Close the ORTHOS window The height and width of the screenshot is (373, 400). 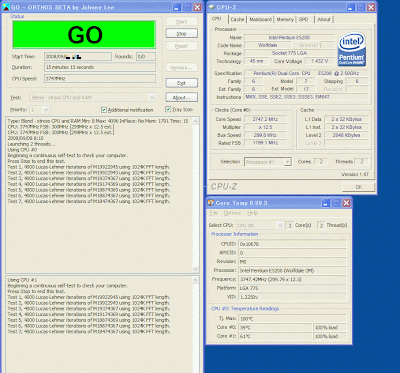(198, 7)
